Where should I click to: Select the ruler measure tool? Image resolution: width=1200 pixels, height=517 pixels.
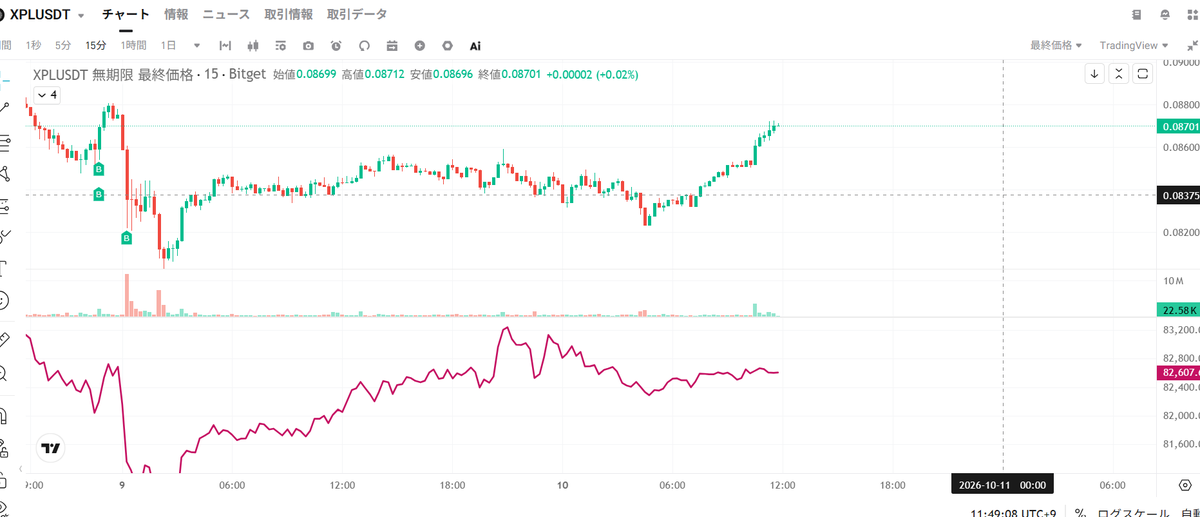4,338
